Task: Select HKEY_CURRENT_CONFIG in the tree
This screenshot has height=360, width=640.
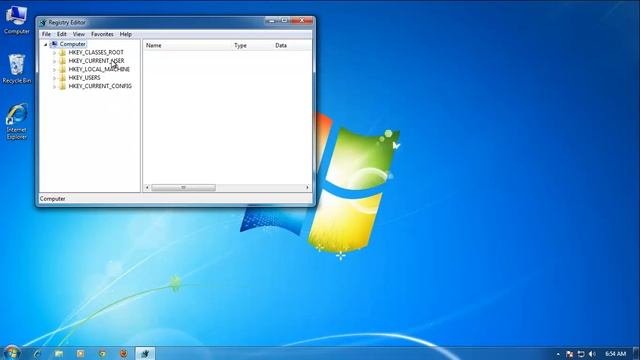Action: tap(100, 86)
